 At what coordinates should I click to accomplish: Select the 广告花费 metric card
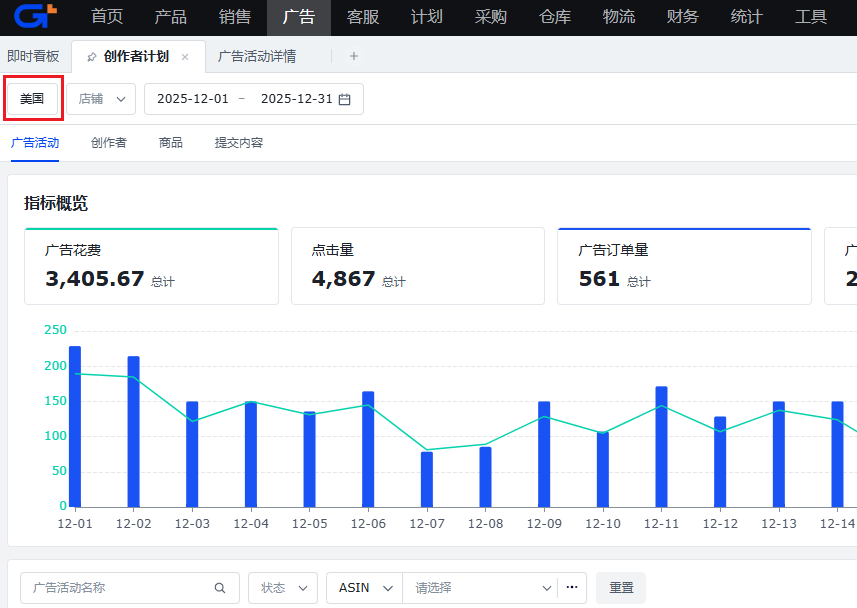[x=151, y=266]
